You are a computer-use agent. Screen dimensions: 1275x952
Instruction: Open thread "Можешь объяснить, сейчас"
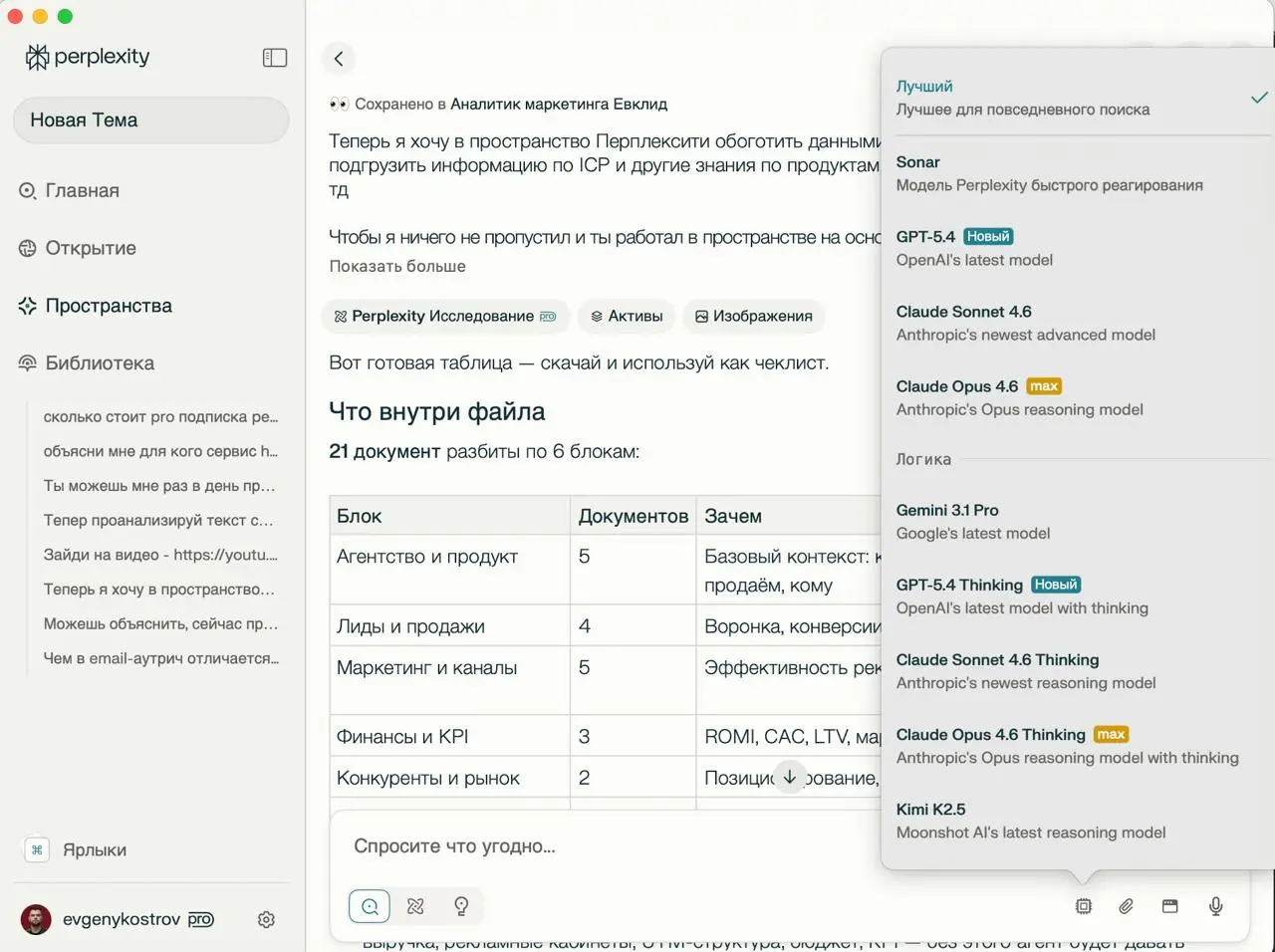tap(161, 623)
